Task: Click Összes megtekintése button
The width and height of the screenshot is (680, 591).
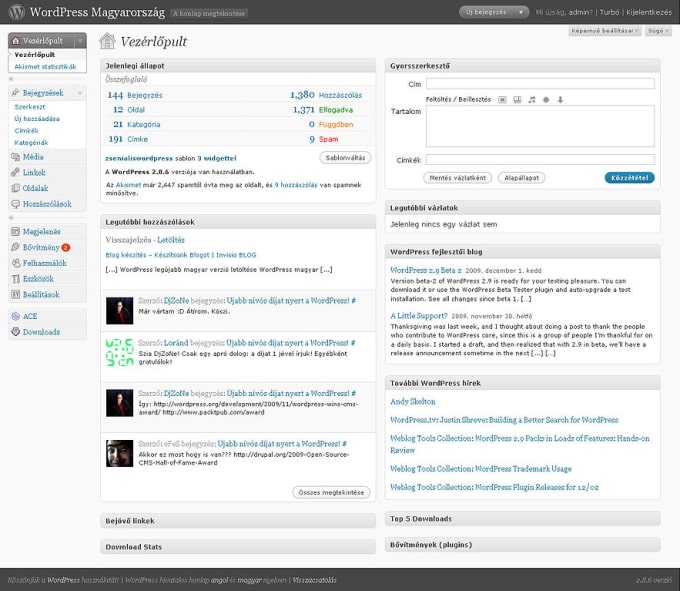Action: click(331, 493)
